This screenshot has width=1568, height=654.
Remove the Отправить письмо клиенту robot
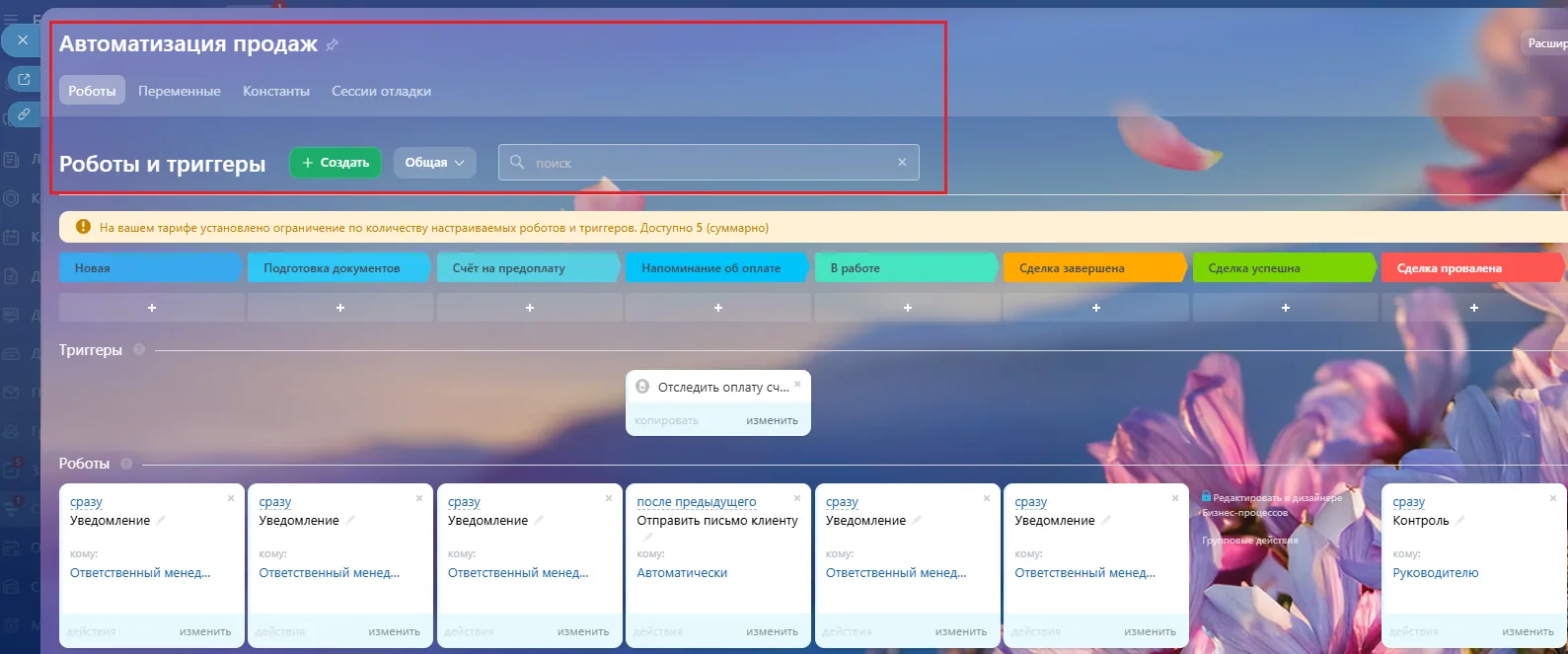[797, 498]
